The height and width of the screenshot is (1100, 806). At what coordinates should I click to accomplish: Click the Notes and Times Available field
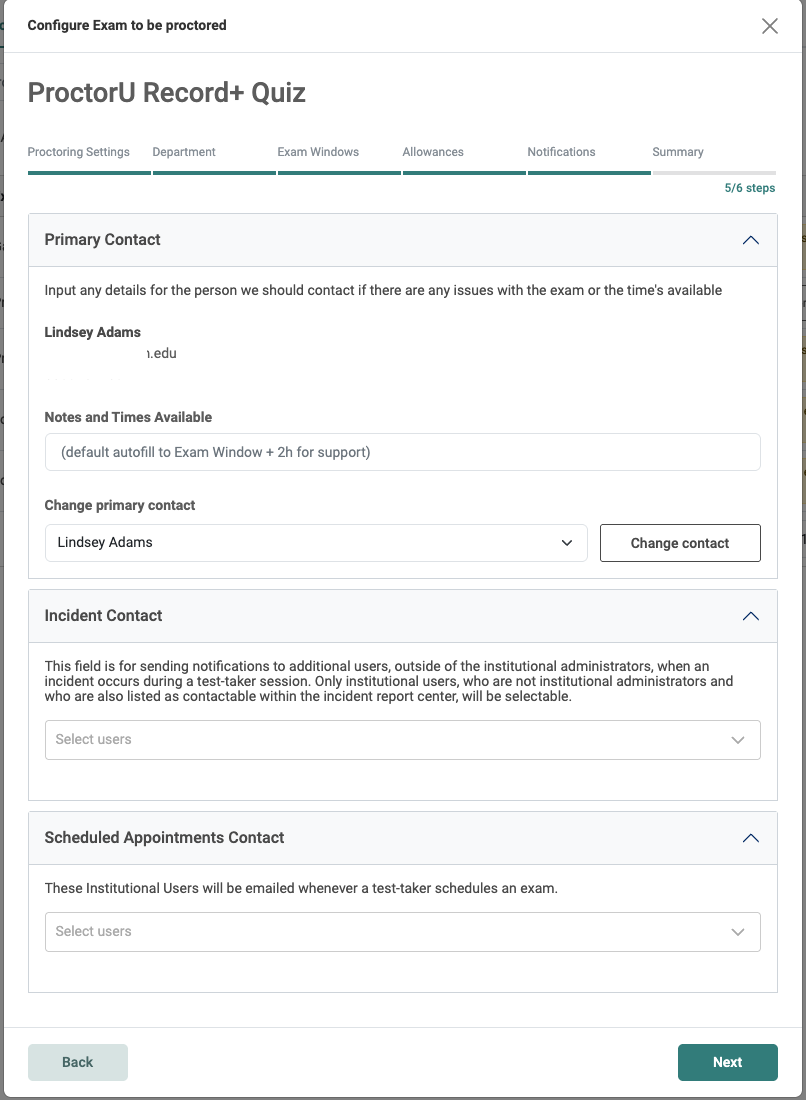403,451
